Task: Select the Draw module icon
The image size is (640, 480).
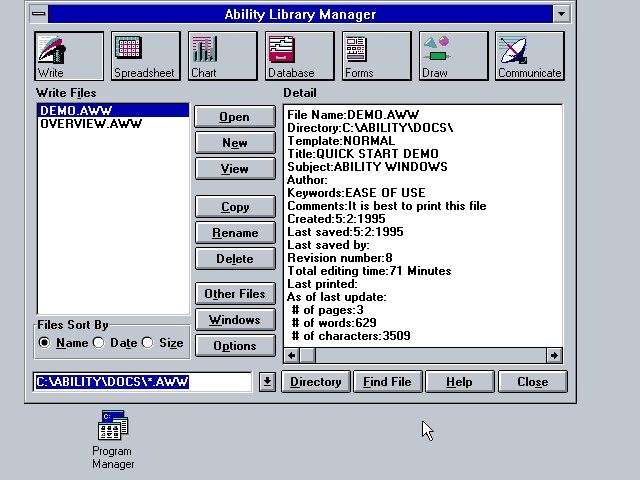Action: pos(453,56)
